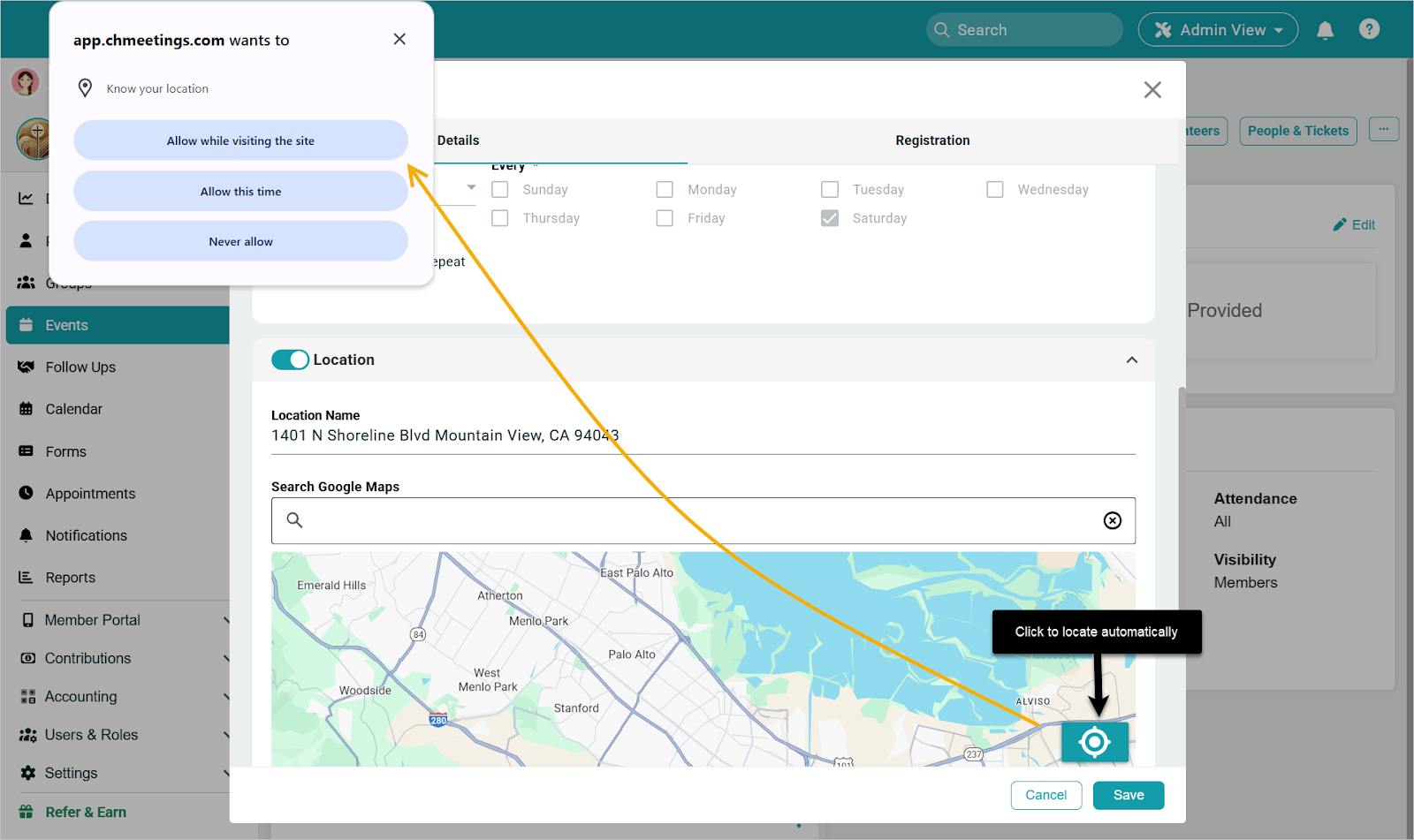Click Allow while visiting the site

(x=240, y=141)
